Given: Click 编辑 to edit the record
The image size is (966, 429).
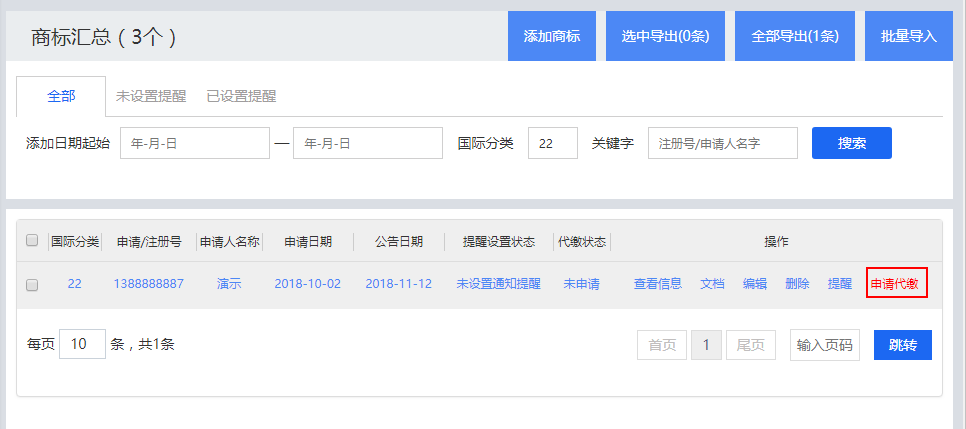Looking at the screenshot, I should pos(755,284).
